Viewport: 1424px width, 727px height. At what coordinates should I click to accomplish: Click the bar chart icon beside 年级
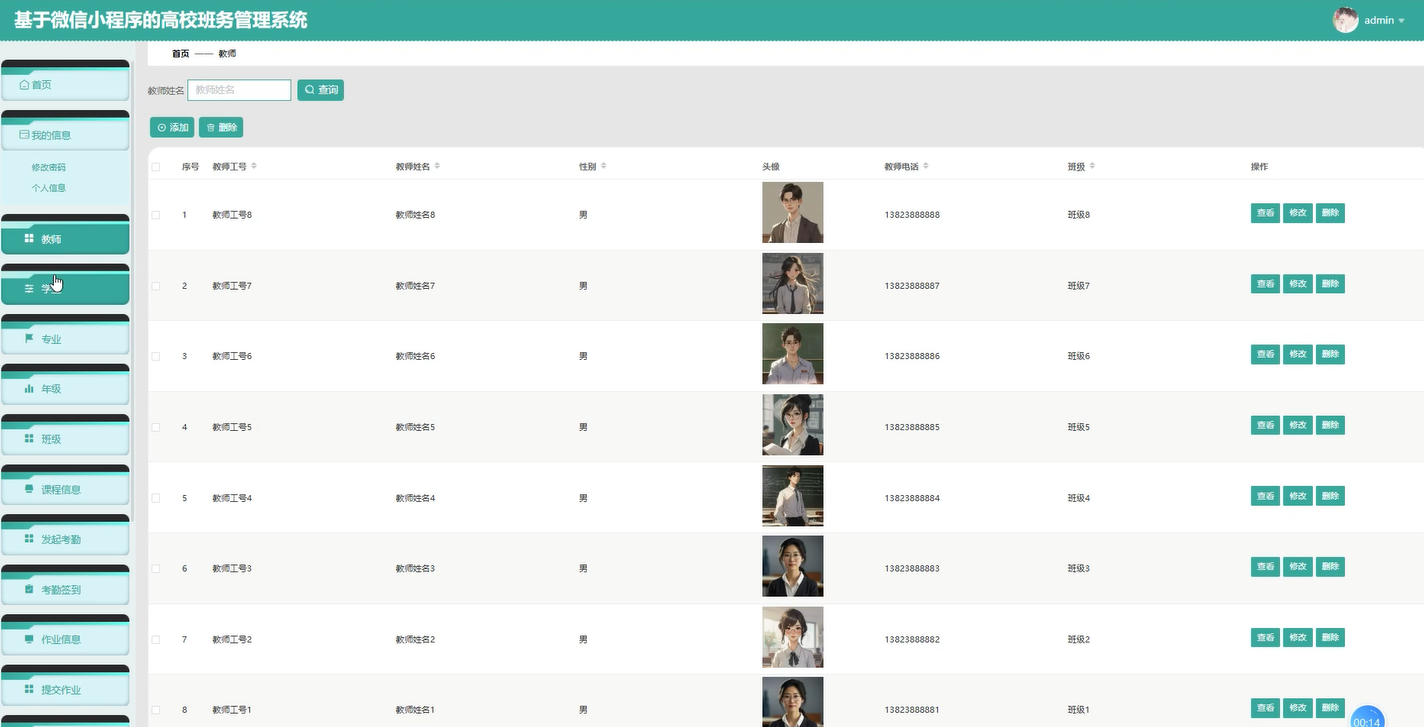(x=29, y=388)
